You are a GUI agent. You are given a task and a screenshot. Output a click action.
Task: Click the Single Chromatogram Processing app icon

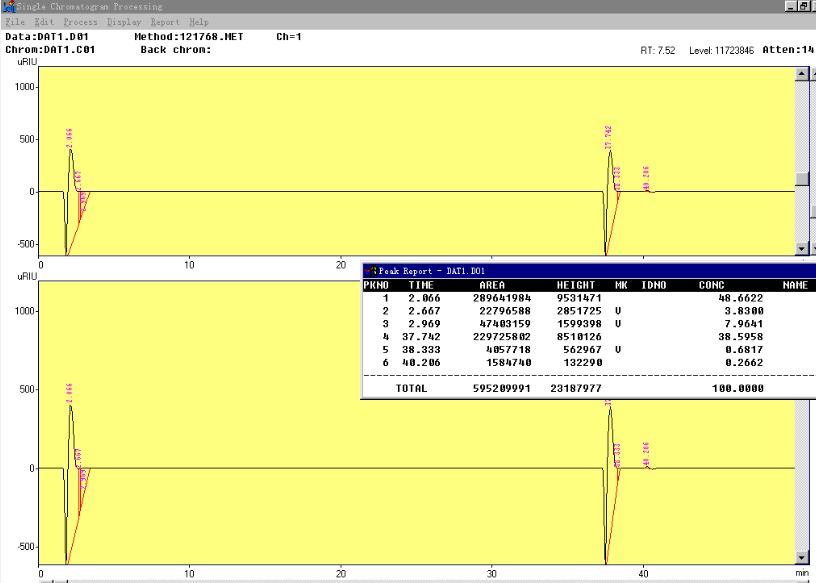coord(8,7)
